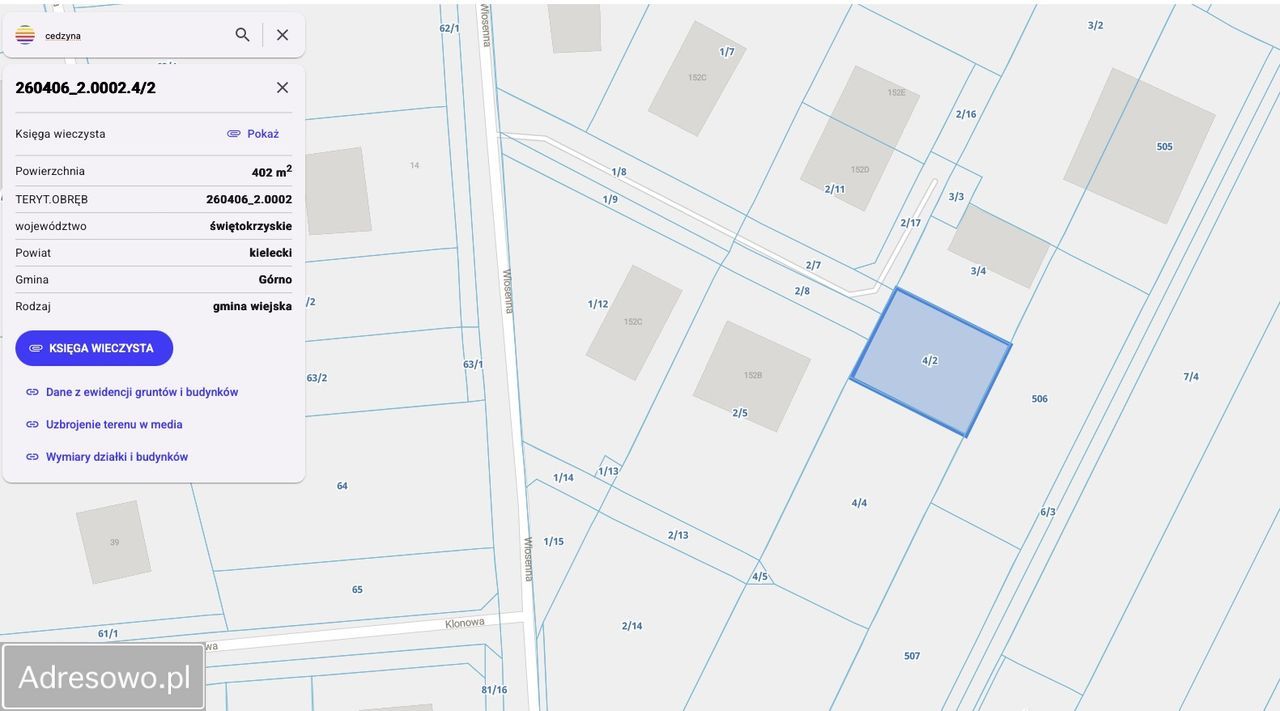
Task: Select parcel 61/1 on the map
Action: tap(108, 634)
